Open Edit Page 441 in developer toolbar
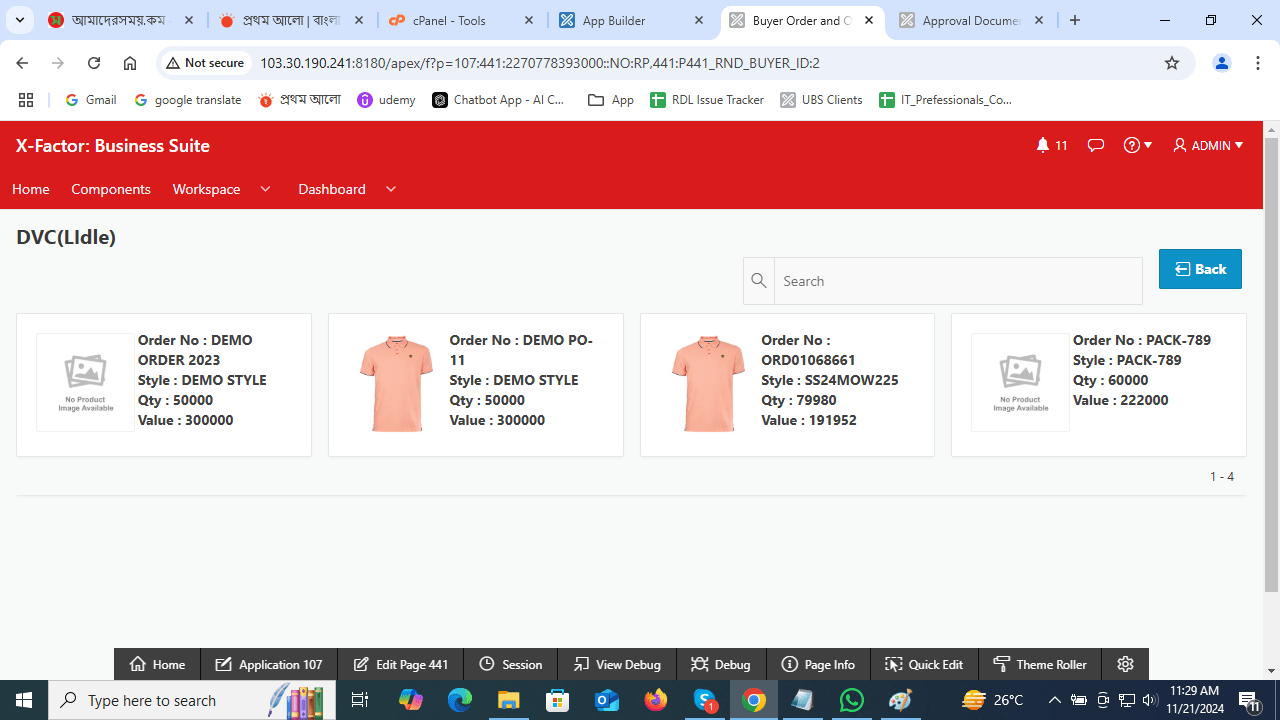The height and width of the screenshot is (720, 1280). tap(400, 664)
